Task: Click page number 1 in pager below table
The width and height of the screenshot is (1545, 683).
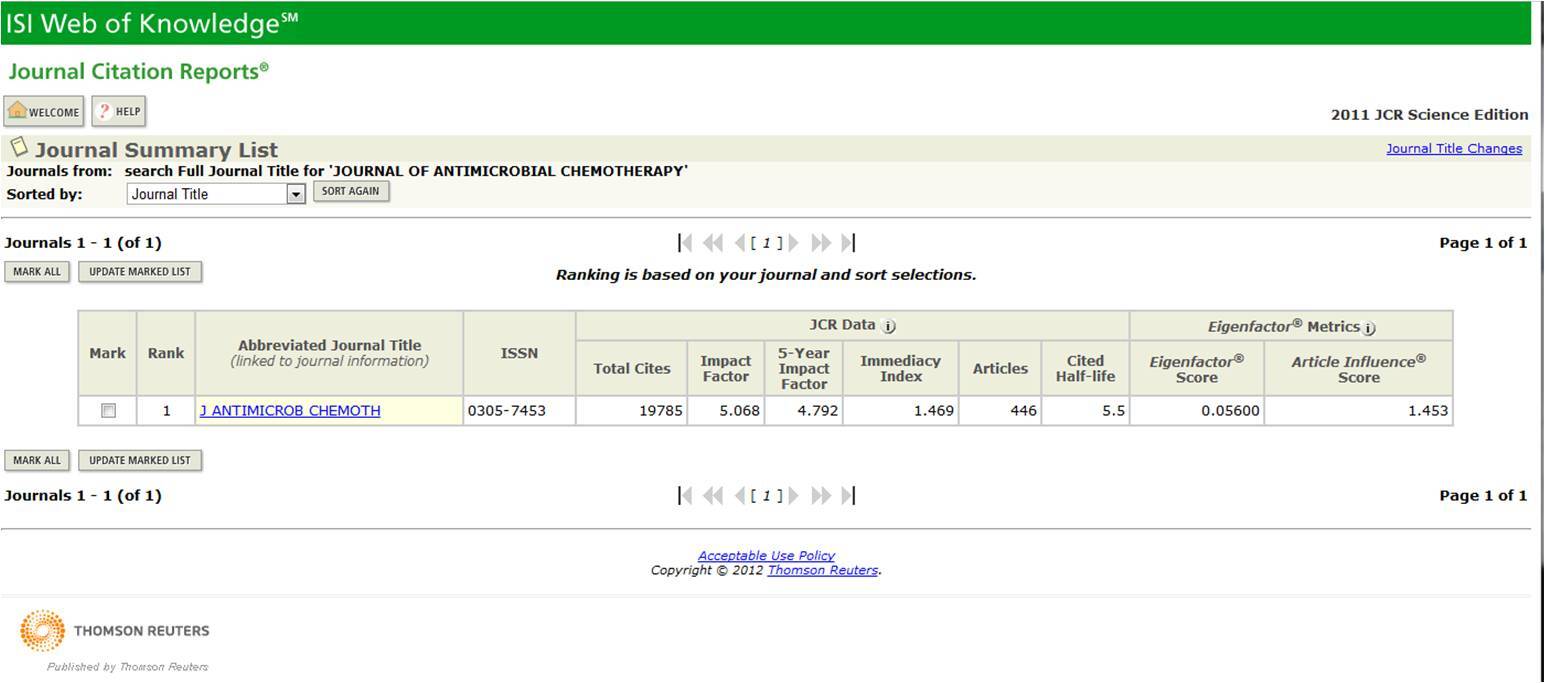Action: (x=766, y=496)
